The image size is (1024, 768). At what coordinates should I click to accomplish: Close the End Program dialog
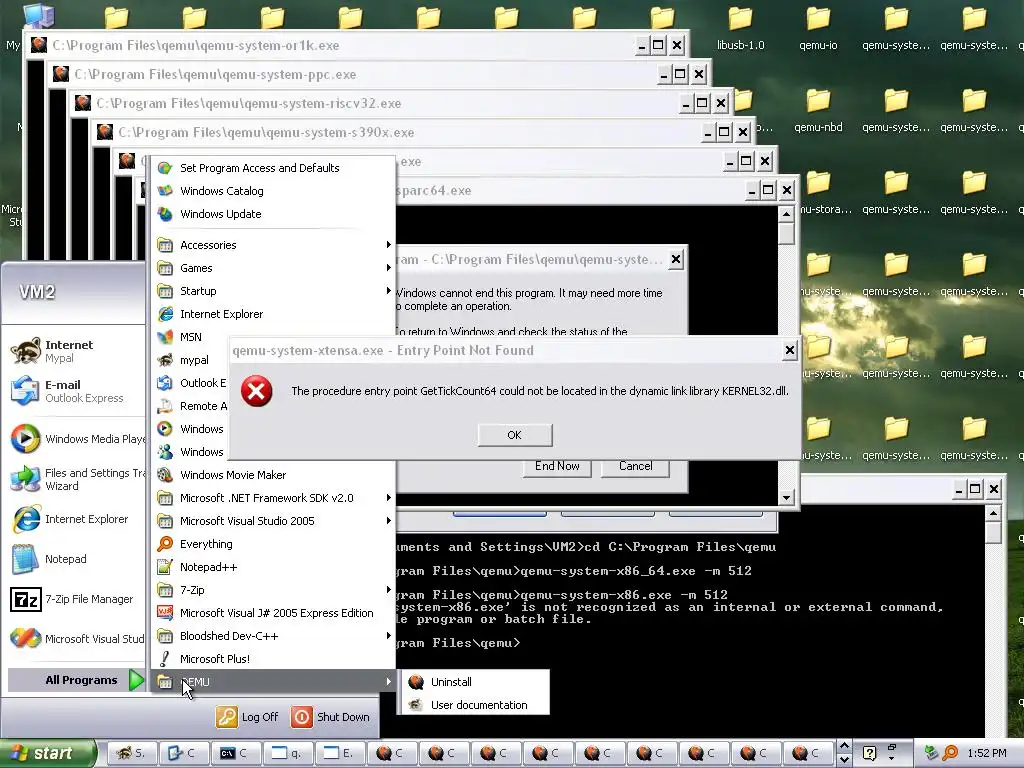676,259
